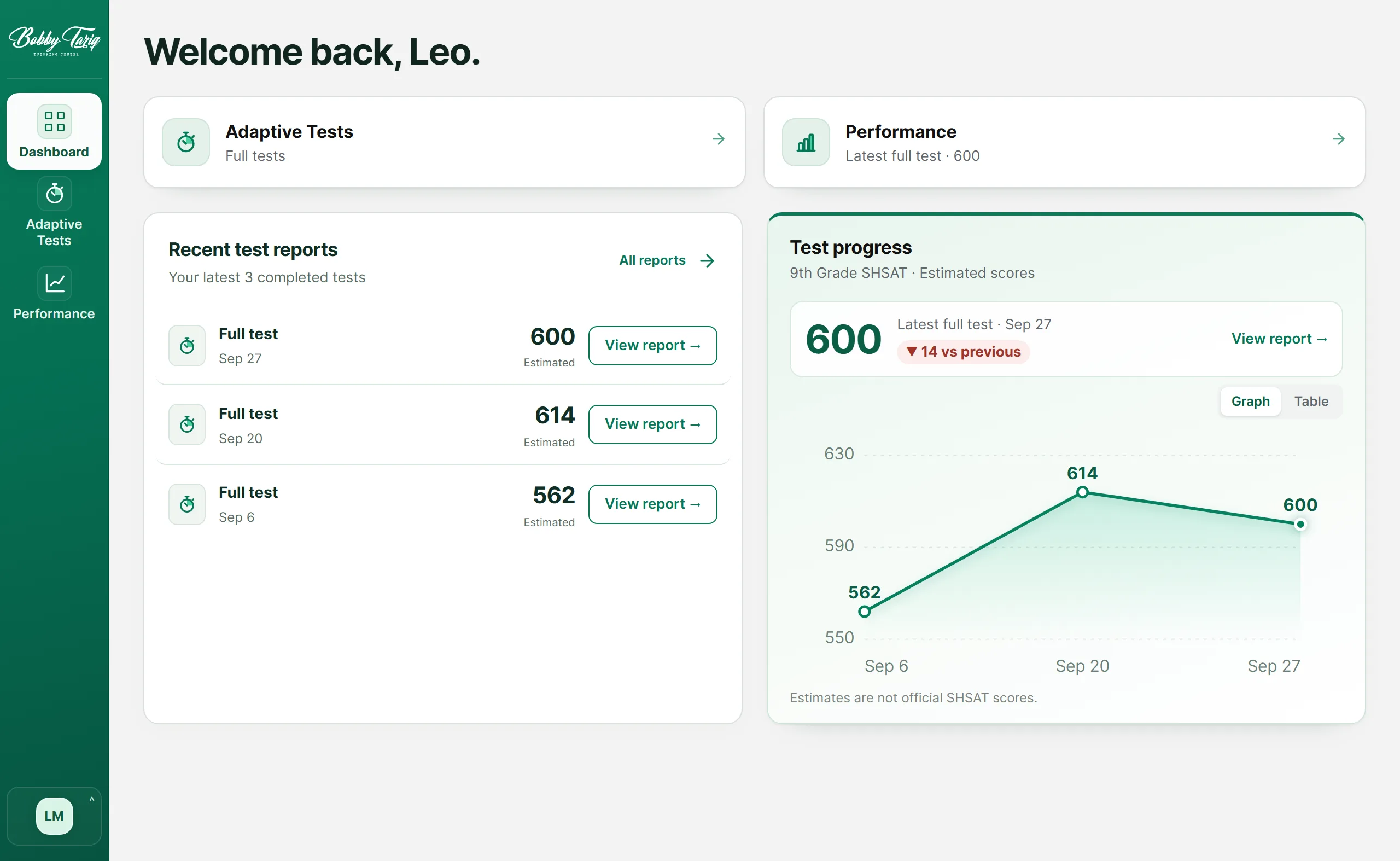Click Performance card bar chart icon
This screenshot has height=861, width=1400.
[x=806, y=142]
